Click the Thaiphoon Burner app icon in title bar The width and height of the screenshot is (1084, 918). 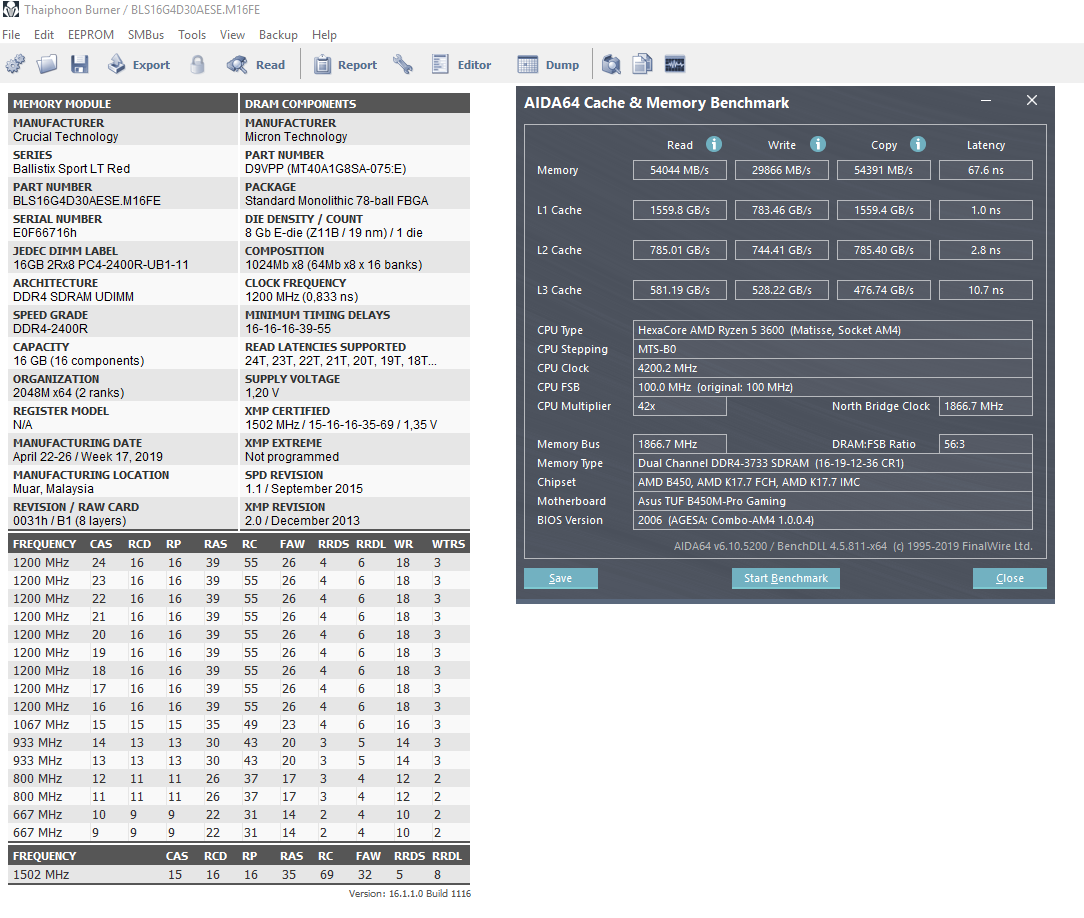click(10, 10)
